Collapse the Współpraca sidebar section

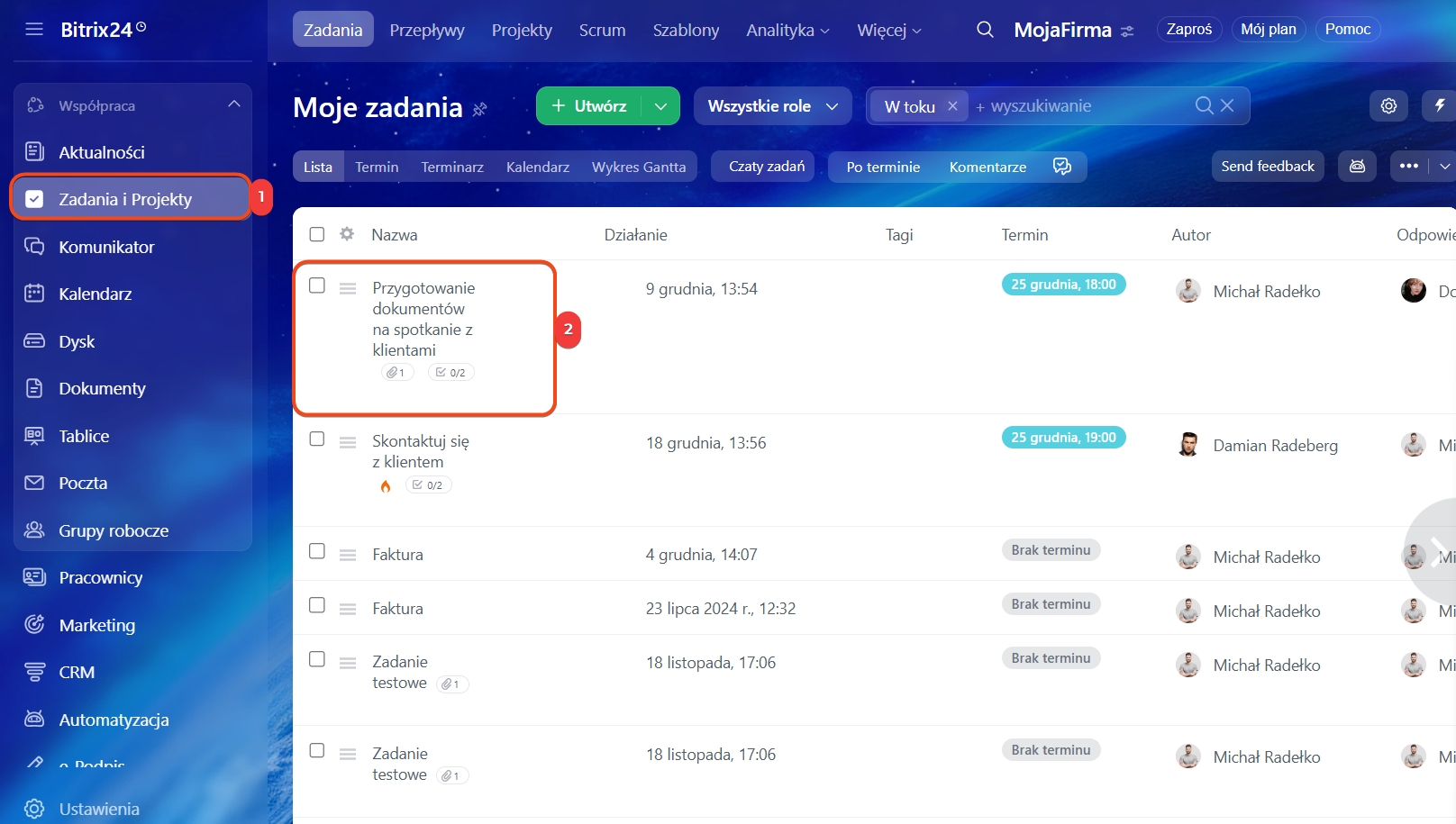click(x=234, y=104)
